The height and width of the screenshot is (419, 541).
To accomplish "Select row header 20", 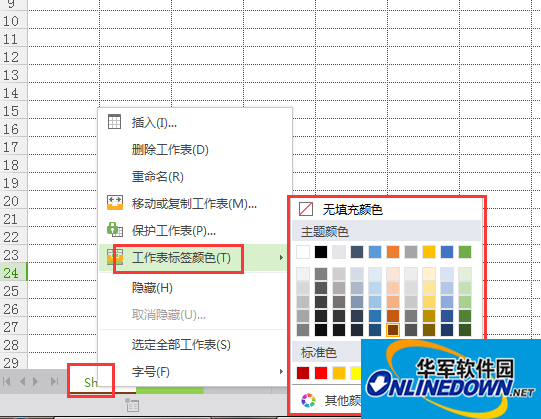I will tap(13, 201).
